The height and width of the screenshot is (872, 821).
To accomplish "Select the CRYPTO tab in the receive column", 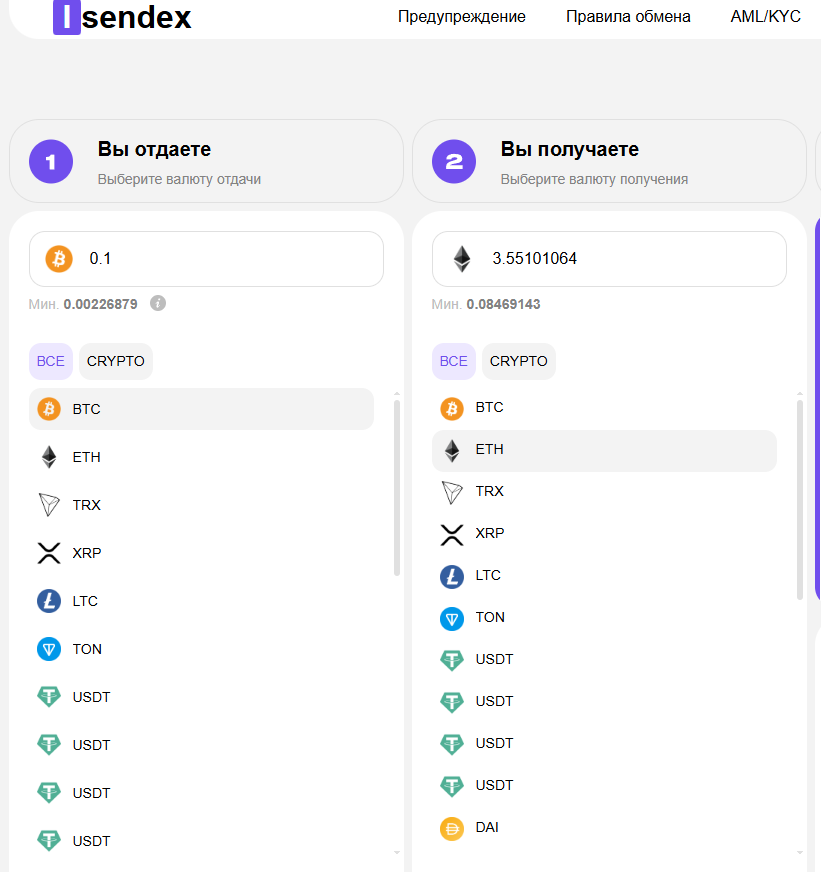I will pyautogui.click(x=518, y=361).
